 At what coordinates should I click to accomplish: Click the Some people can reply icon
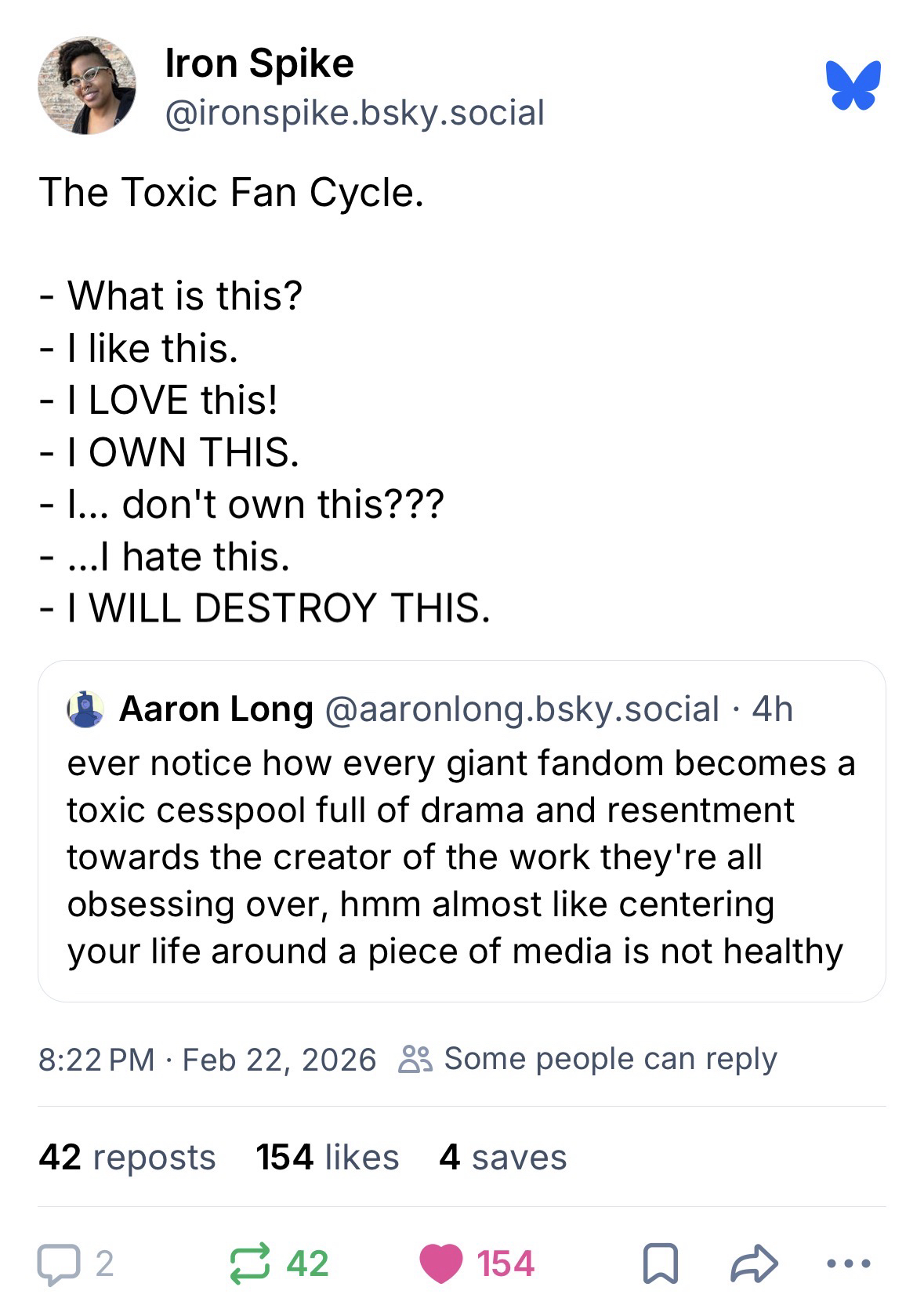[x=415, y=1059]
